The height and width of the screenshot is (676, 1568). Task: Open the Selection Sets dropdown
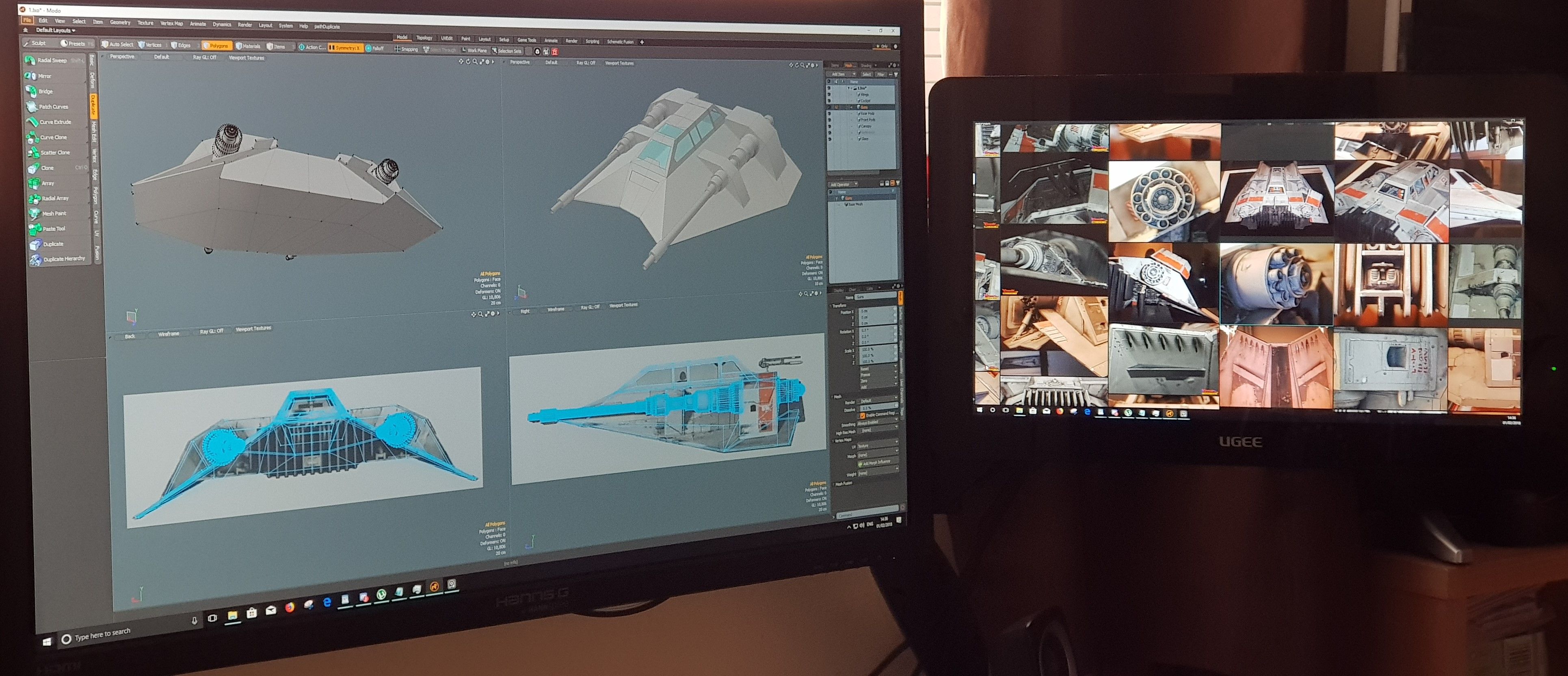coord(507,51)
